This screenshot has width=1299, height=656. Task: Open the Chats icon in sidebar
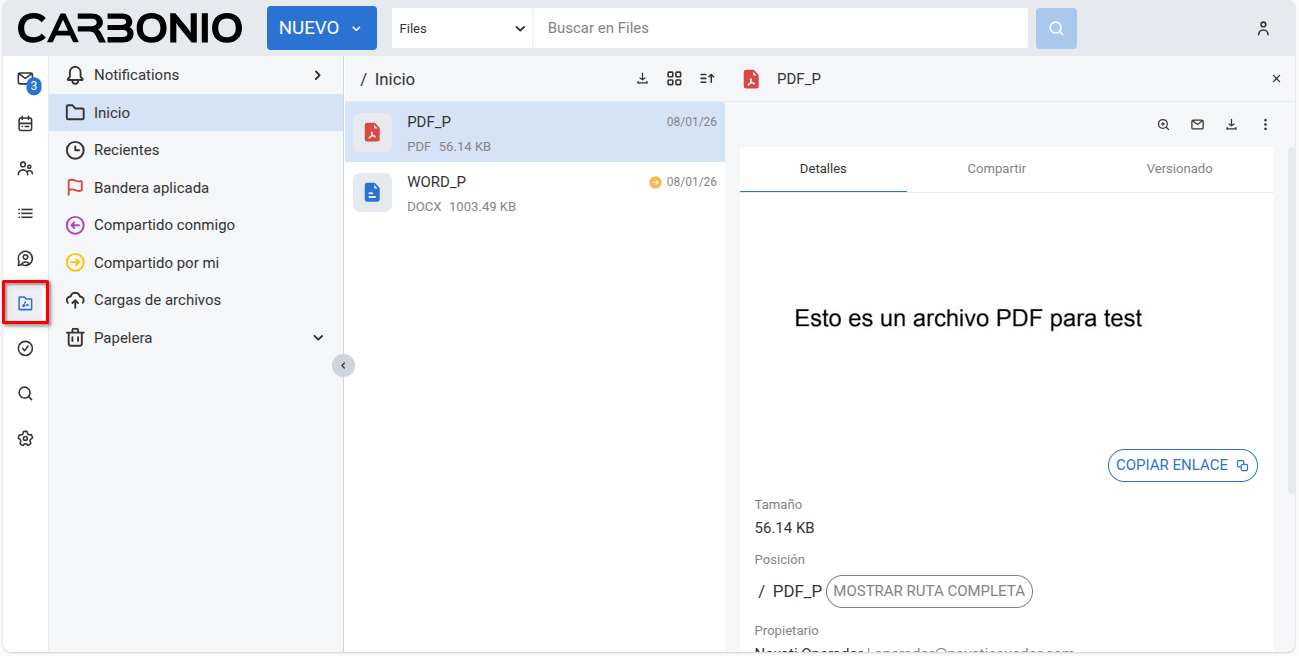tap(25, 258)
